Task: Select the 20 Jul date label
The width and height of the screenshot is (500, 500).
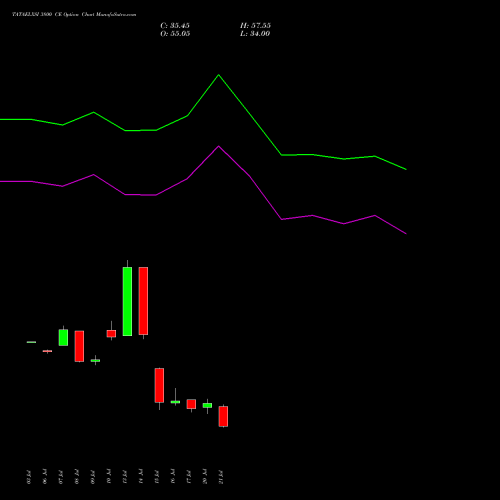Action: pyautogui.click(x=205, y=477)
